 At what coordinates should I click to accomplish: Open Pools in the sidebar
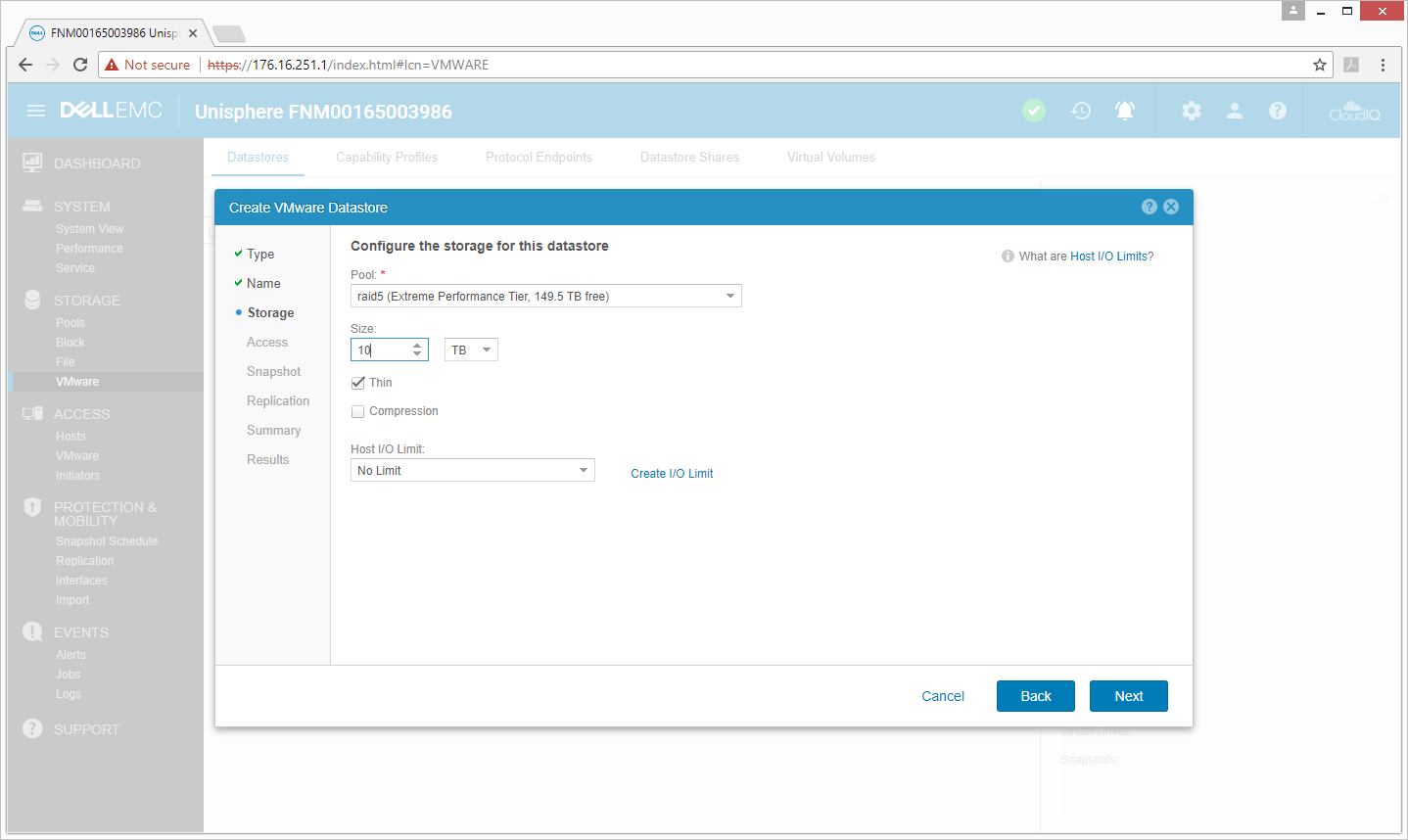(70, 323)
